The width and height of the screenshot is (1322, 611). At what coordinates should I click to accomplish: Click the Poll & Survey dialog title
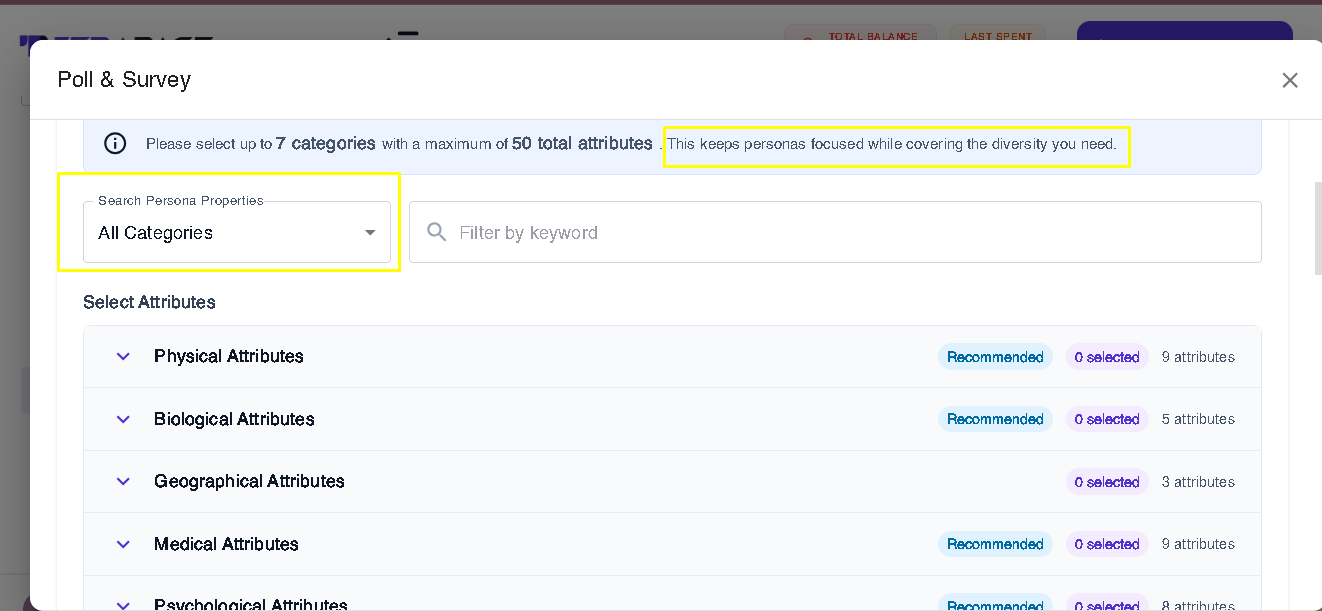click(x=124, y=80)
